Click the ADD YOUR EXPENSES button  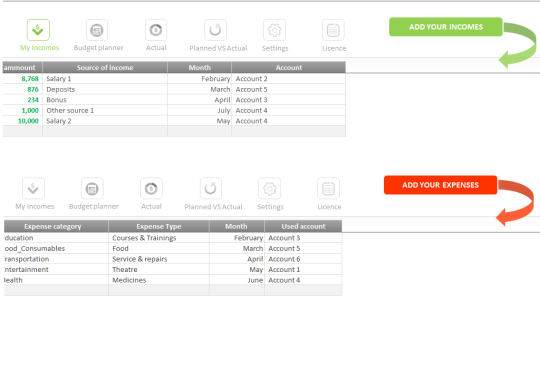click(x=440, y=185)
